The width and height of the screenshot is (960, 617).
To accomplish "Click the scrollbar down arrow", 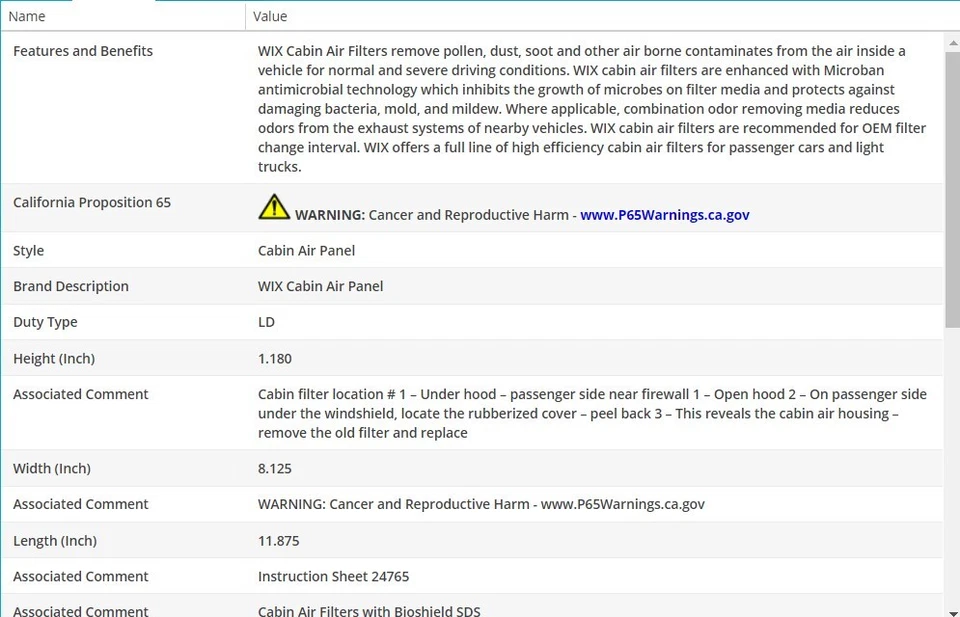I will click(953, 613).
